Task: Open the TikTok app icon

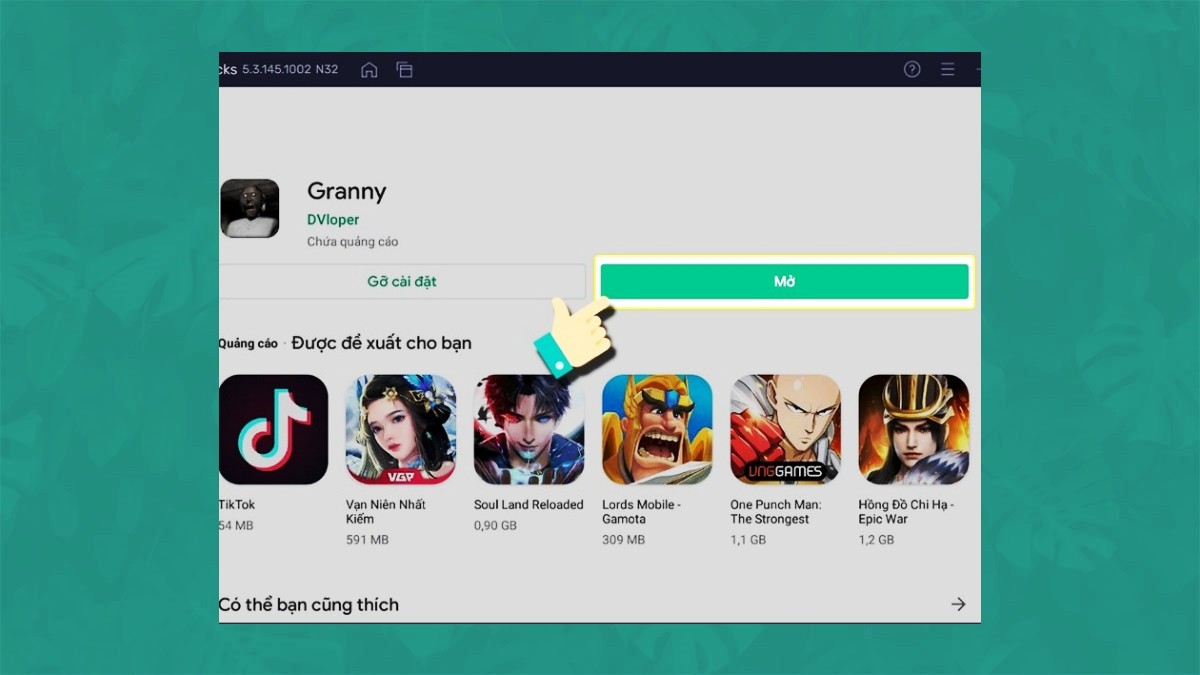Action: (x=273, y=429)
